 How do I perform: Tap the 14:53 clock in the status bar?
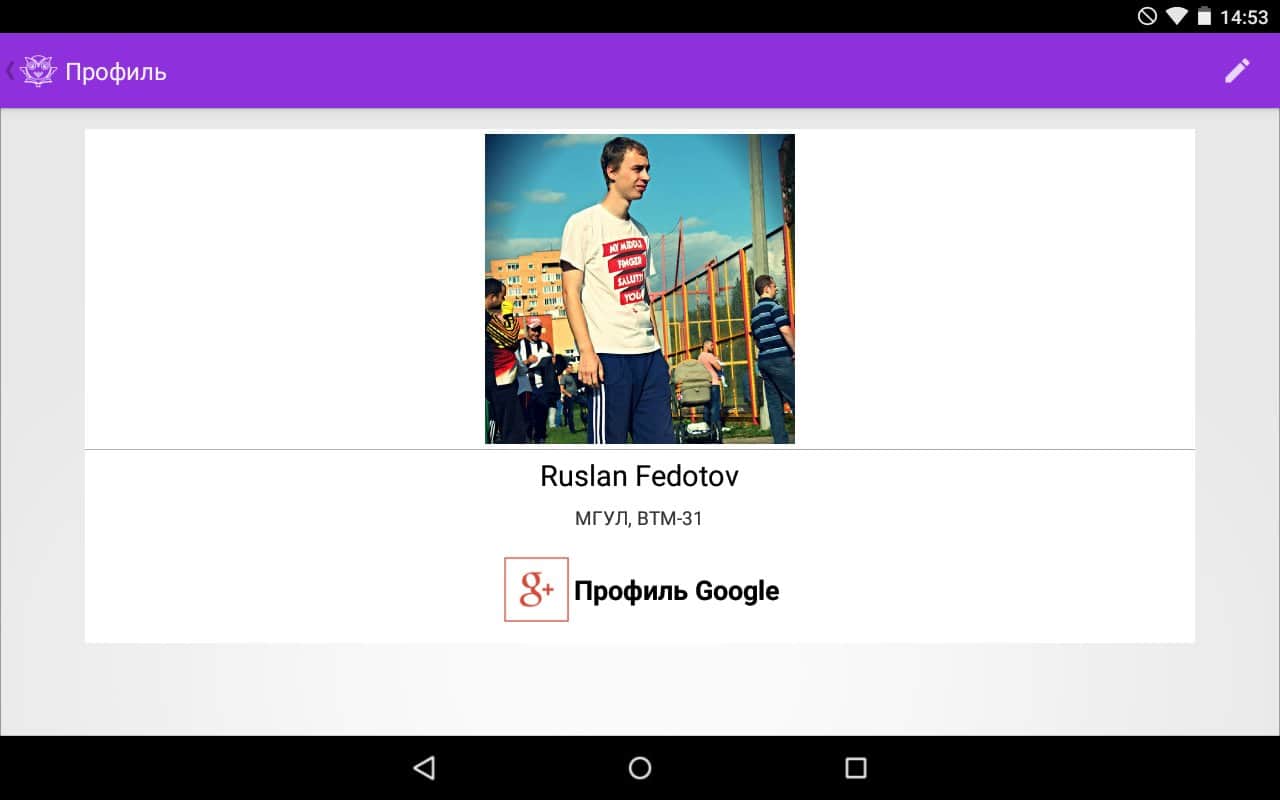click(x=1244, y=17)
